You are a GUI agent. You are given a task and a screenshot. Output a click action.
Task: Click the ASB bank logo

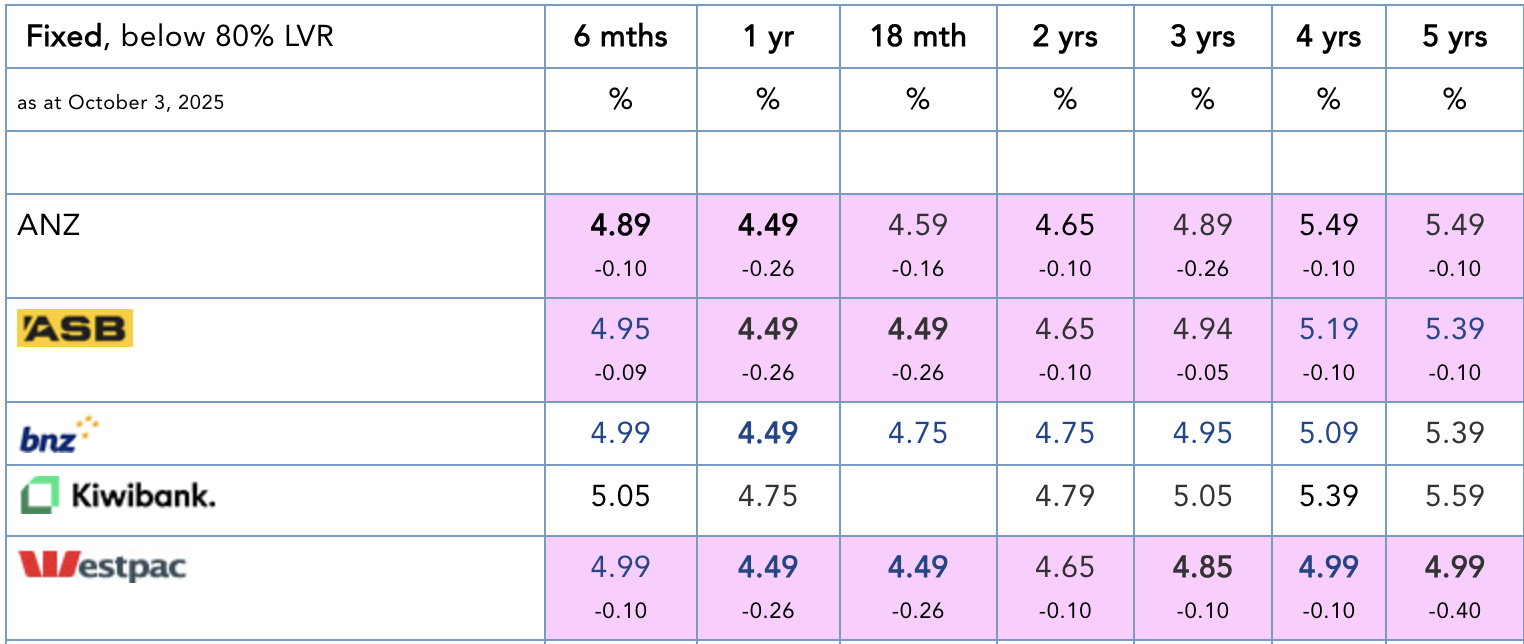pos(75,328)
